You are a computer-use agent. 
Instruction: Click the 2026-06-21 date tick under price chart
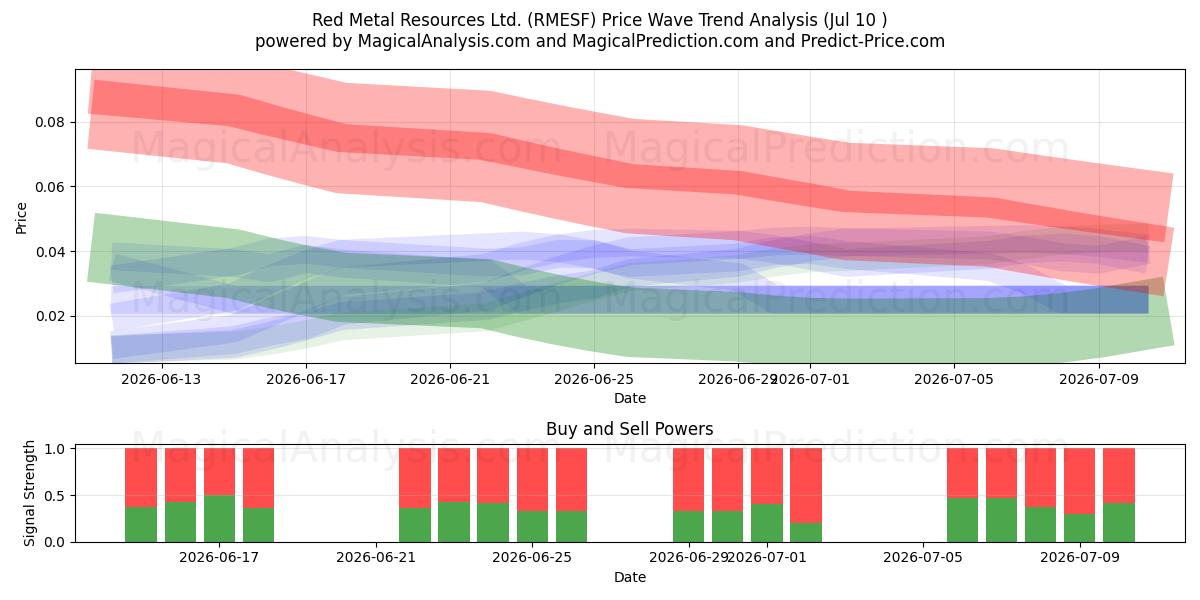(450, 379)
